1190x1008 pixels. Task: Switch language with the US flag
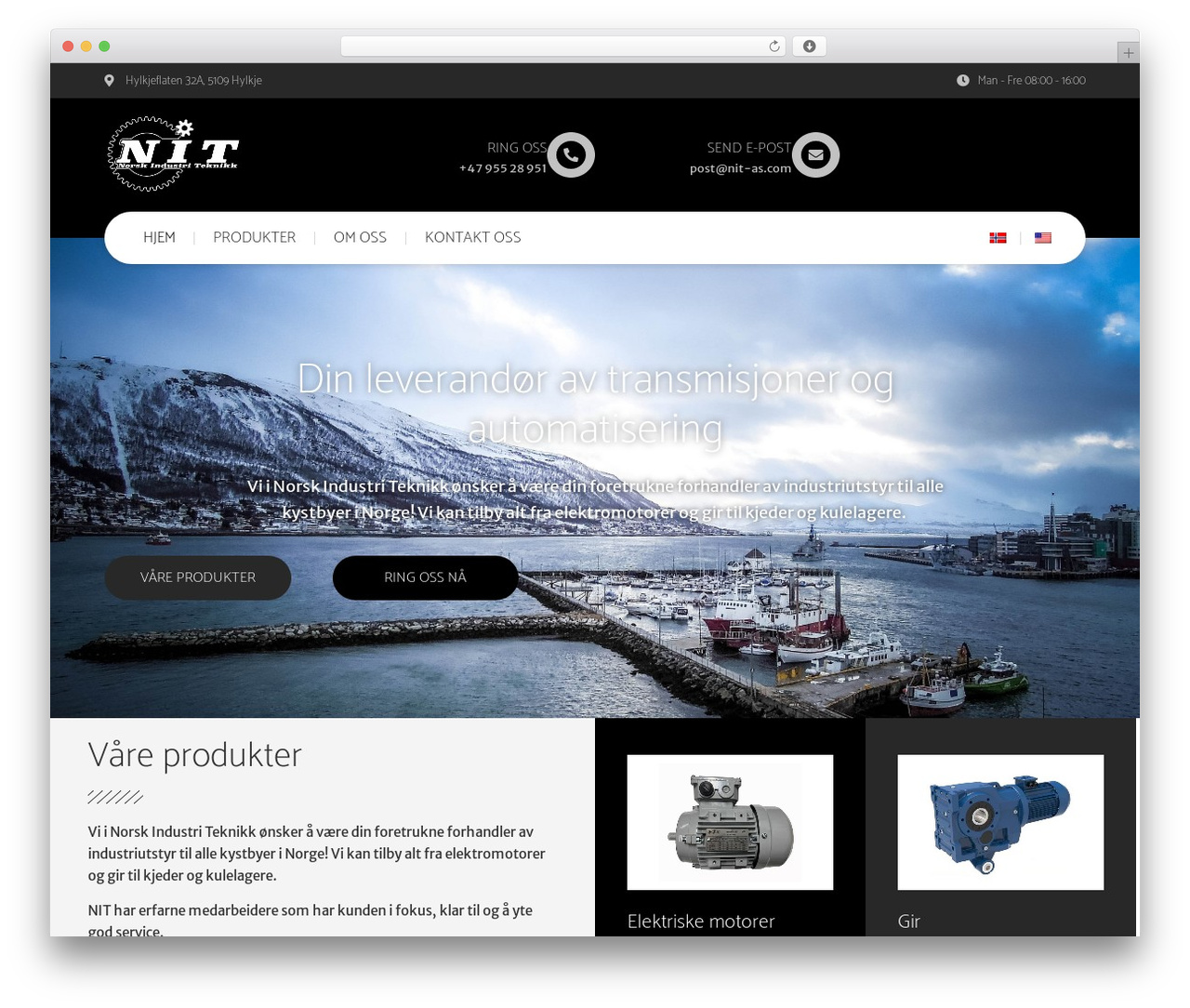click(x=1043, y=238)
